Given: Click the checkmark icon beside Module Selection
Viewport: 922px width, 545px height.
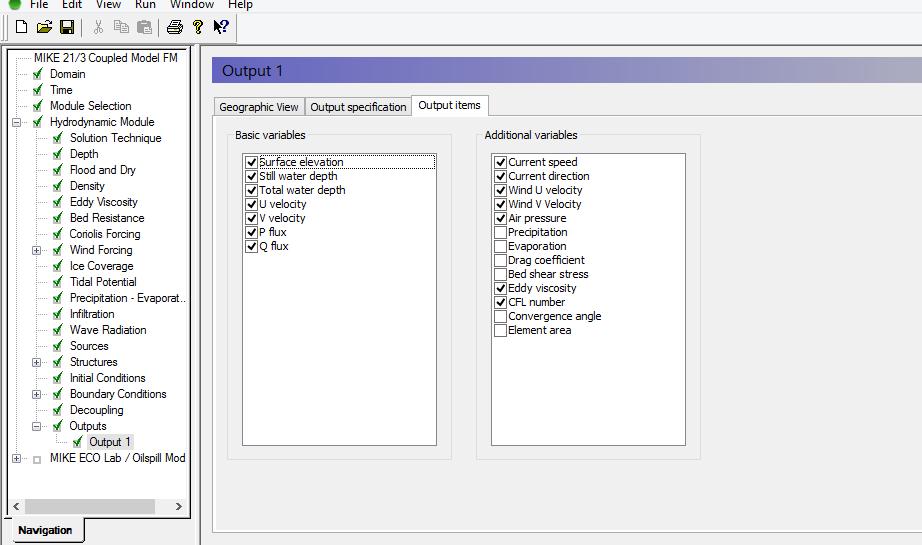Looking at the screenshot, I should 38,106.
